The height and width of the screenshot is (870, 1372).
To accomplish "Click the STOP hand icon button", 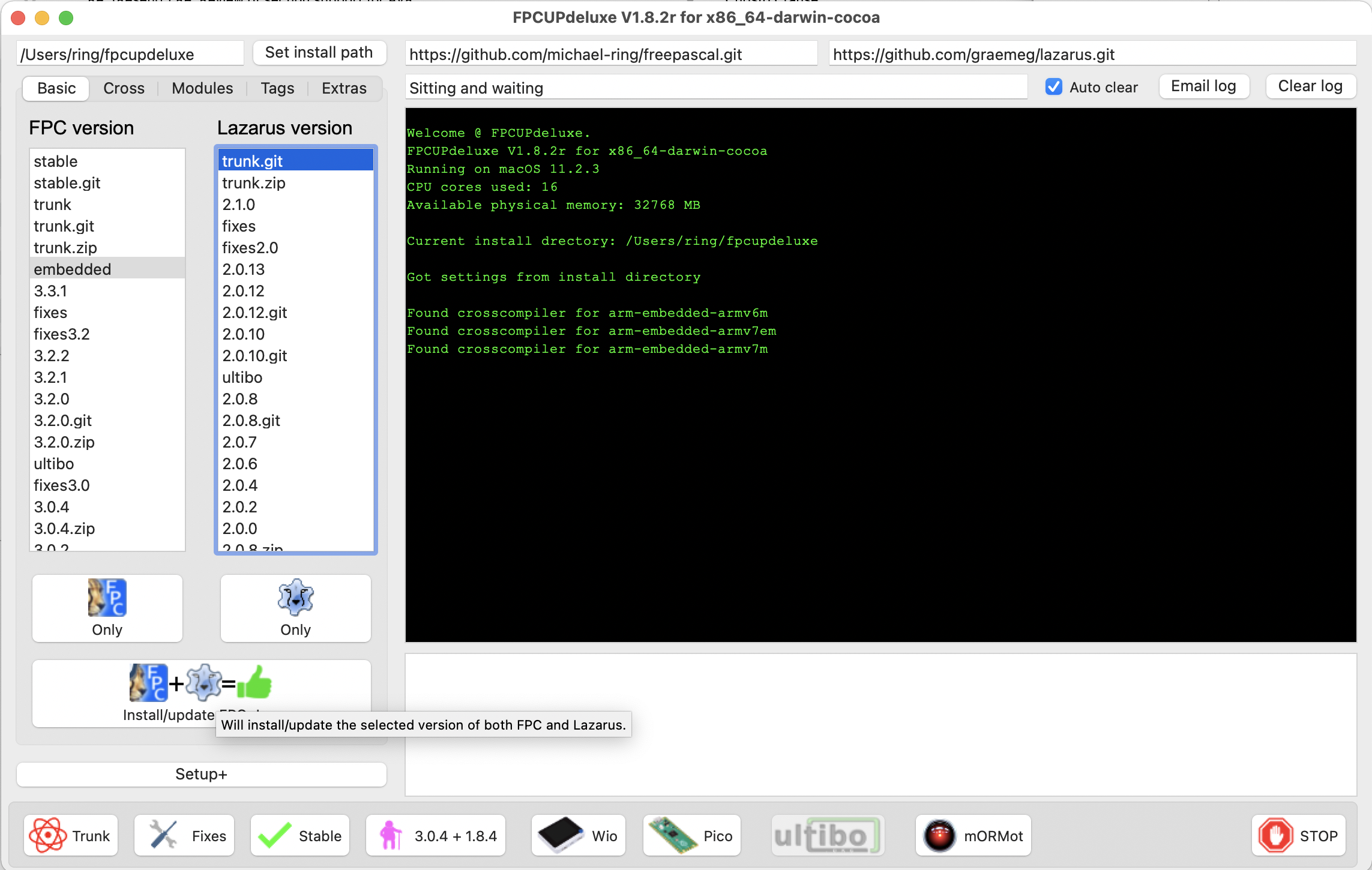I will [x=1299, y=835].
